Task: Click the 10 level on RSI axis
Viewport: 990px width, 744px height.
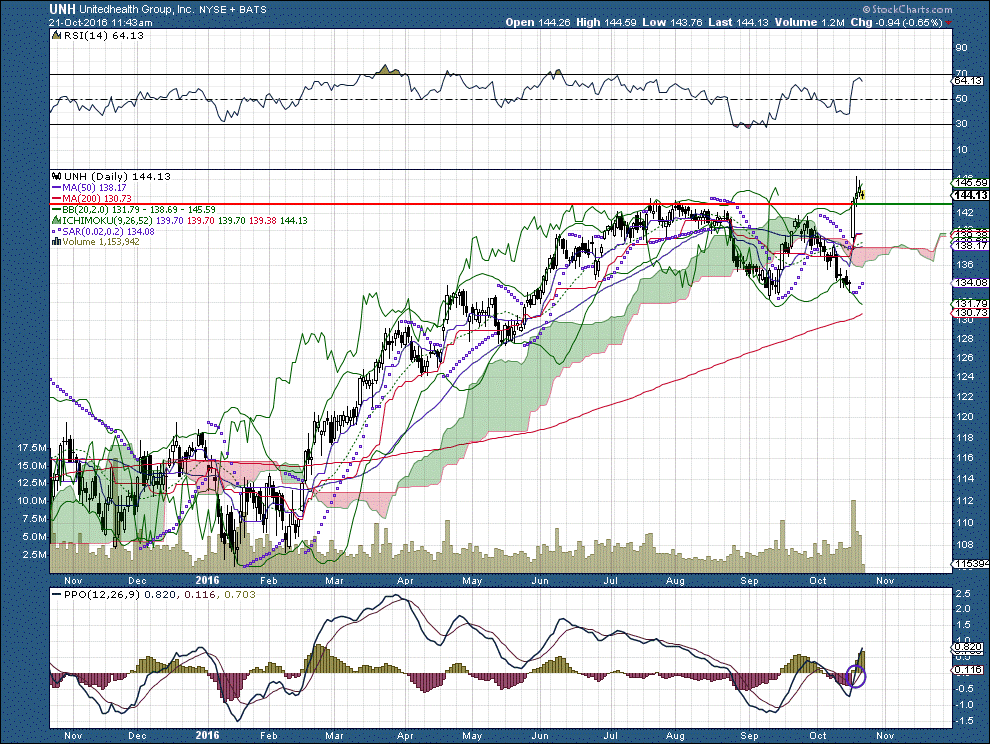Action: [962, 150]
